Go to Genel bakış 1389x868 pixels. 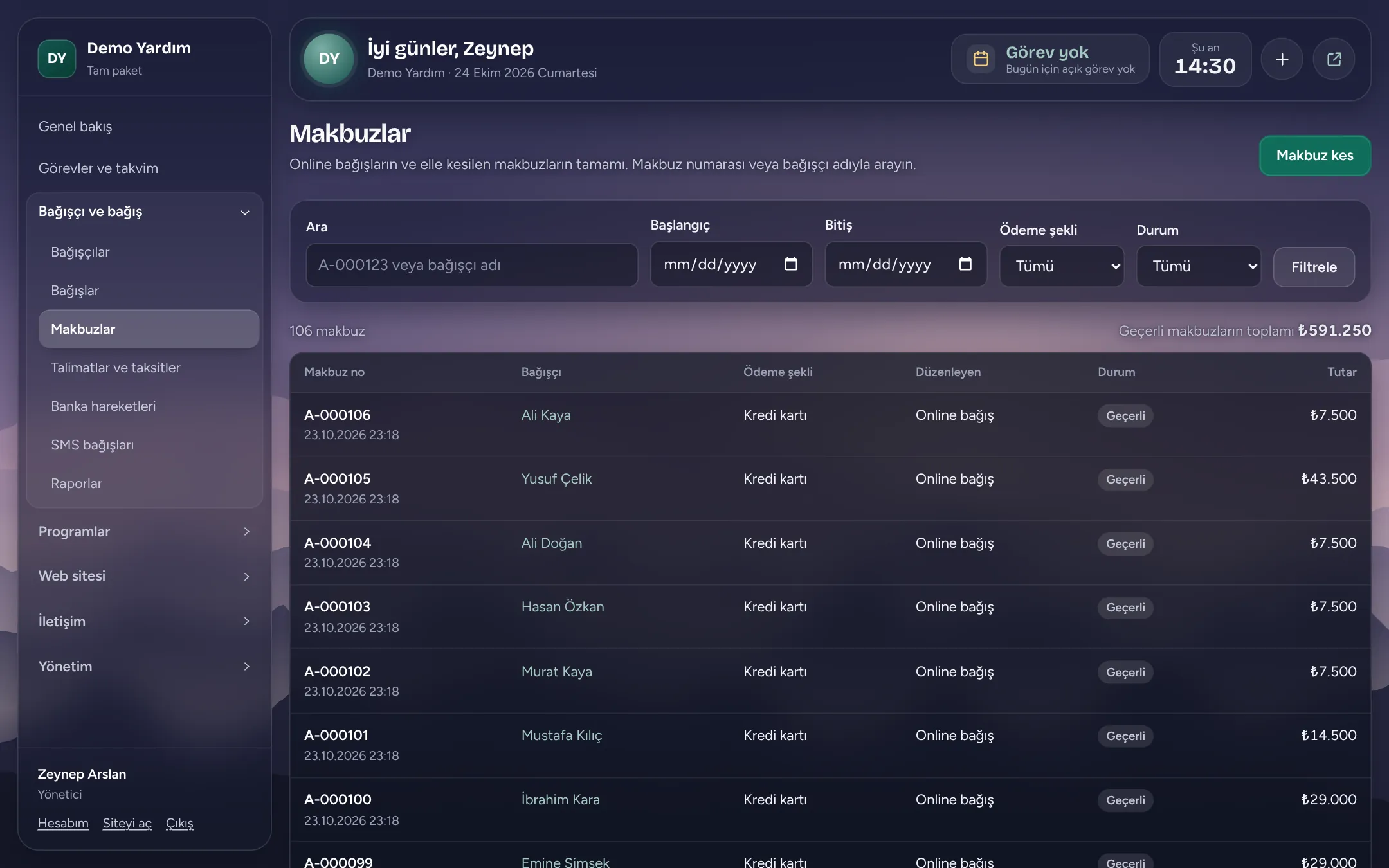pyautogui.click(x=75, y=126)
